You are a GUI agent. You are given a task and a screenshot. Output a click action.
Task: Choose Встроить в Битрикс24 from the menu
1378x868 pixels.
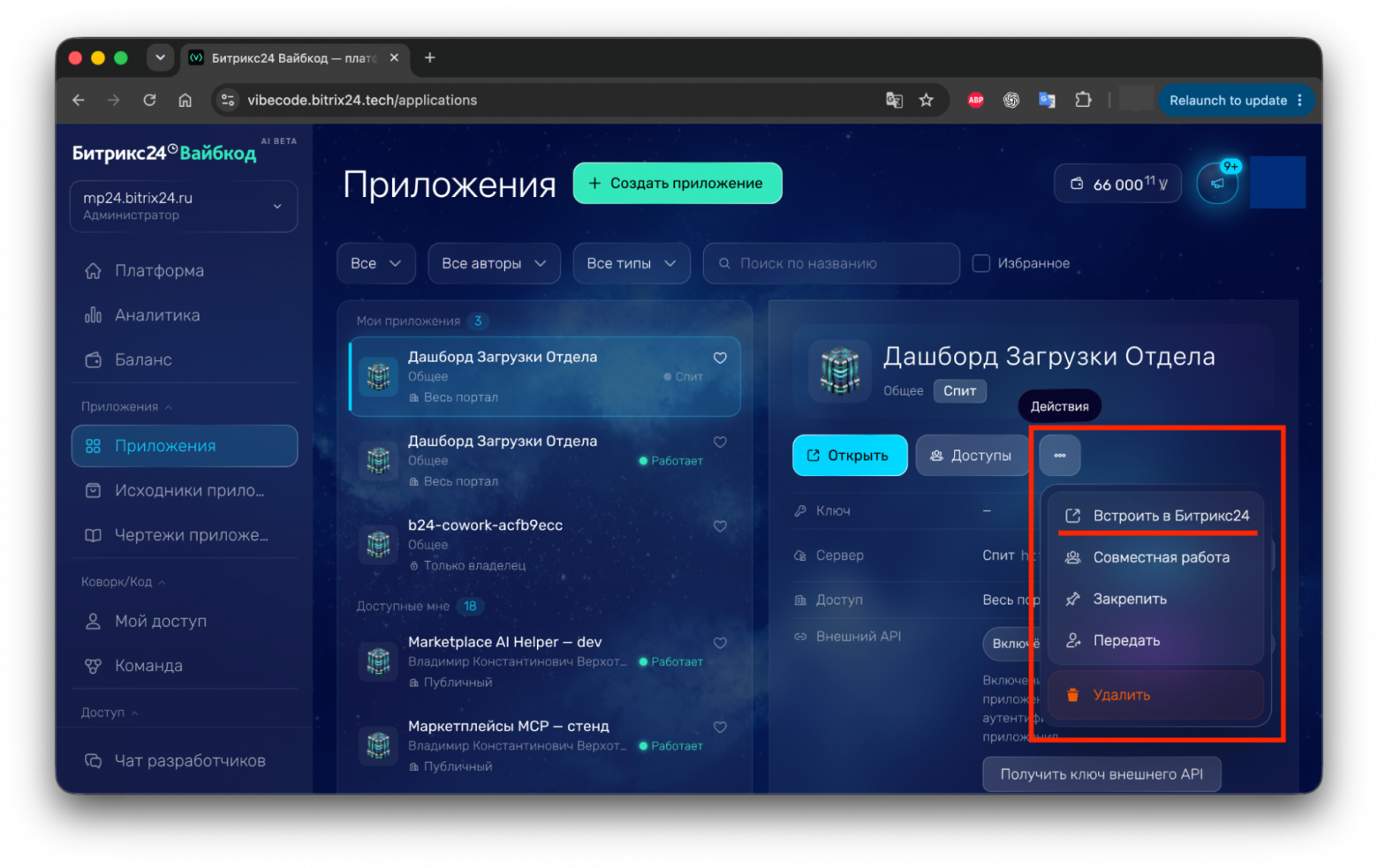1156,516
